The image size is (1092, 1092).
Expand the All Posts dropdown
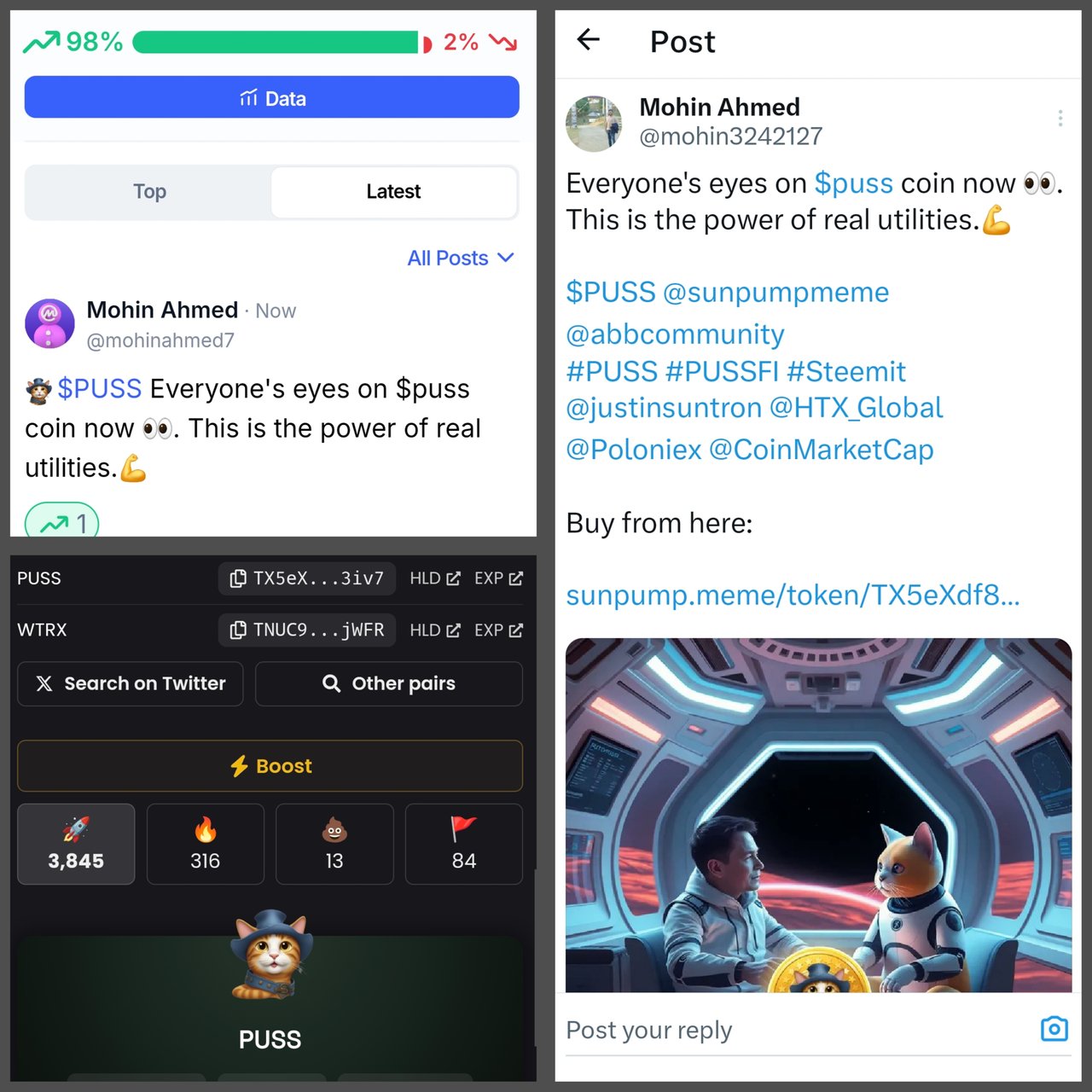coord(461,258)
